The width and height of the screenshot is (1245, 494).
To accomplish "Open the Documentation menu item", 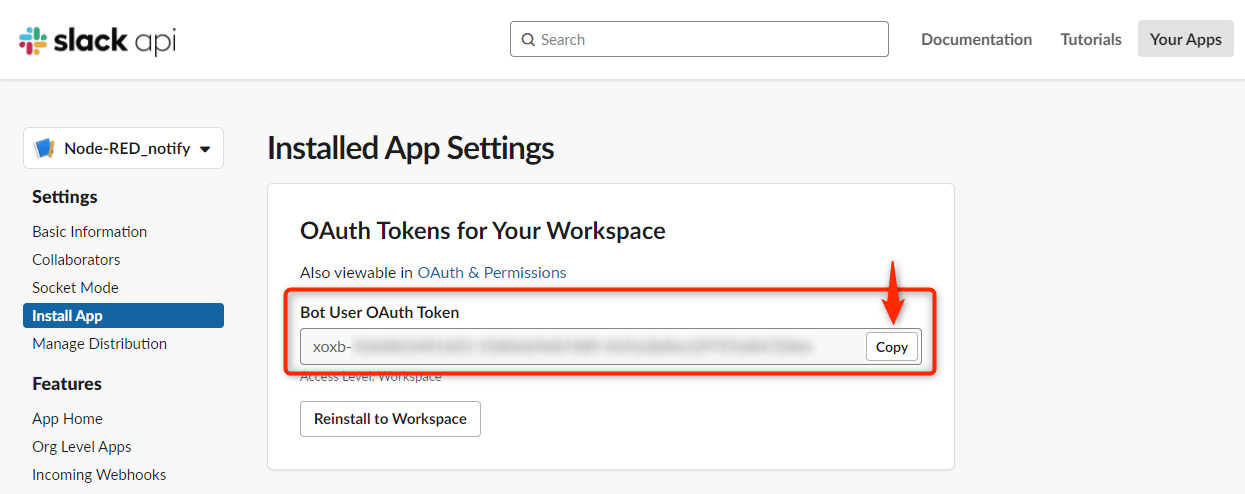I will pos(976,39).
